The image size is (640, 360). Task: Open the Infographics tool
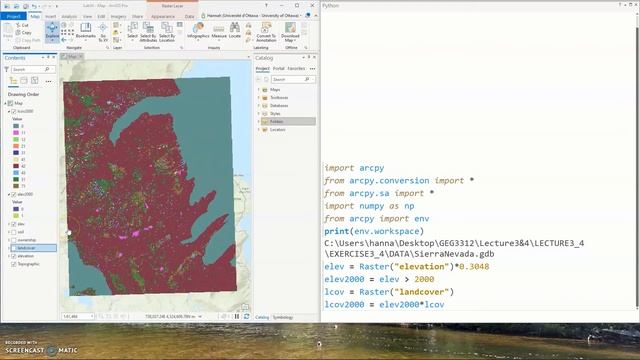[198, 31]
